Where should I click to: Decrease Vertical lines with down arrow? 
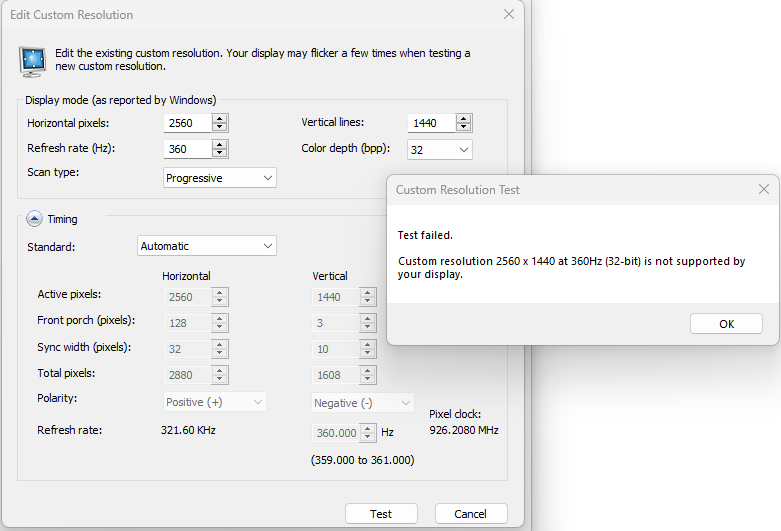pos(464,128)
